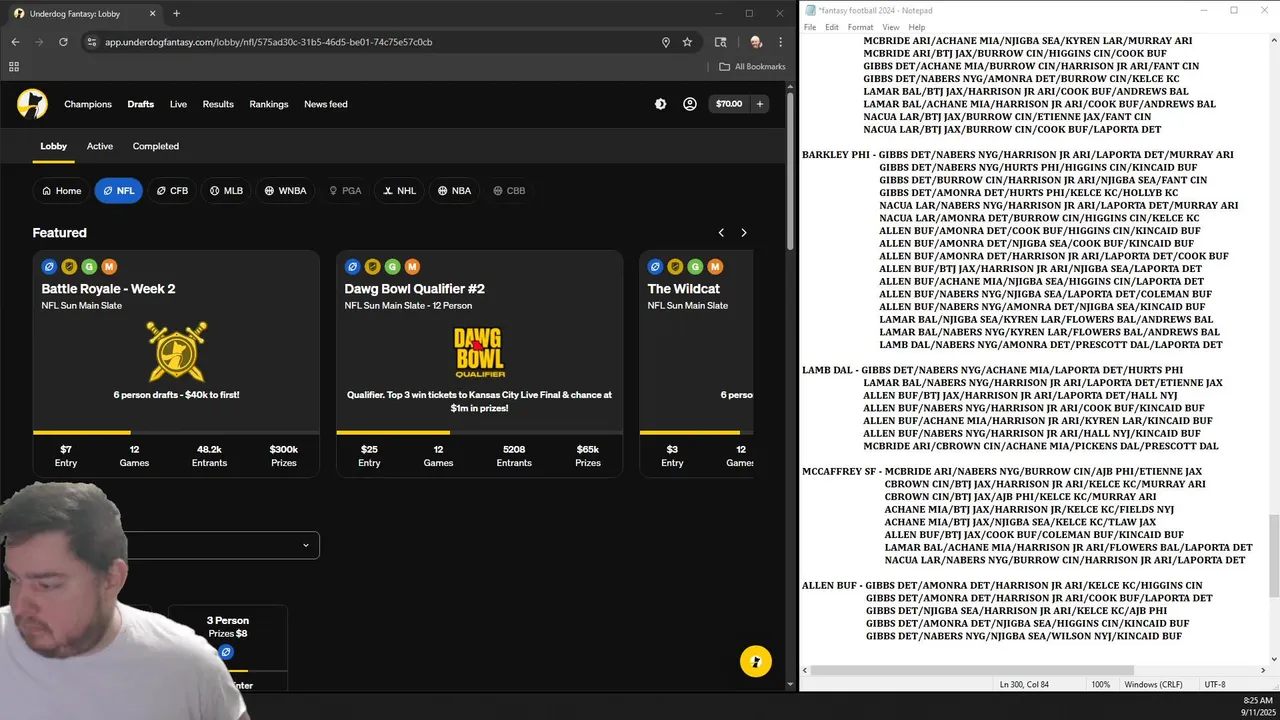The width and height of the screenshot is (1280, 720).
Task: Open a new Chrome tab
Action: pos(176,14)
